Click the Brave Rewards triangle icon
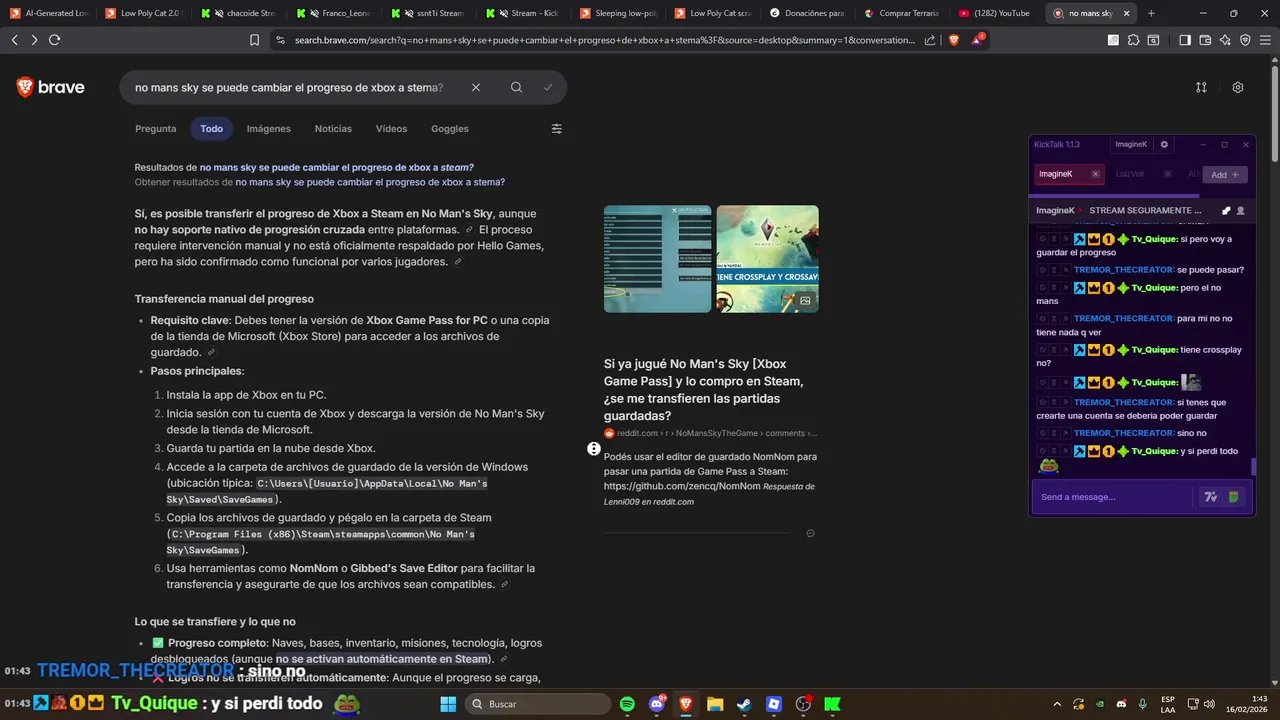The image size is (1280, 720). click(x=977, y=40)
